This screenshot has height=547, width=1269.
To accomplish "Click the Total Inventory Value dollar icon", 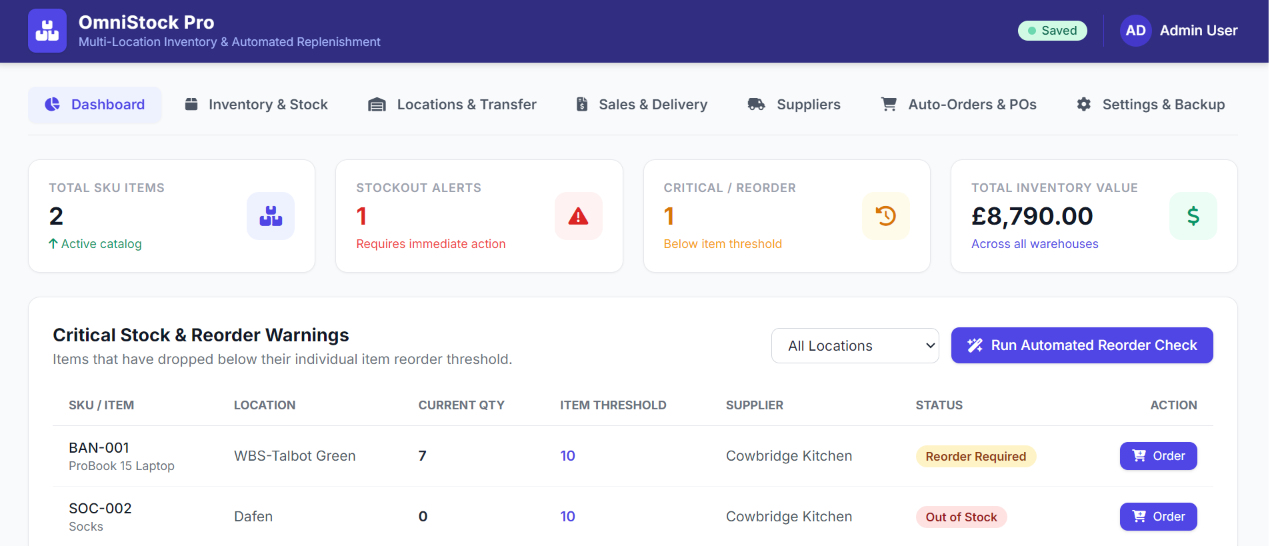I will [x=1193, y=216].
